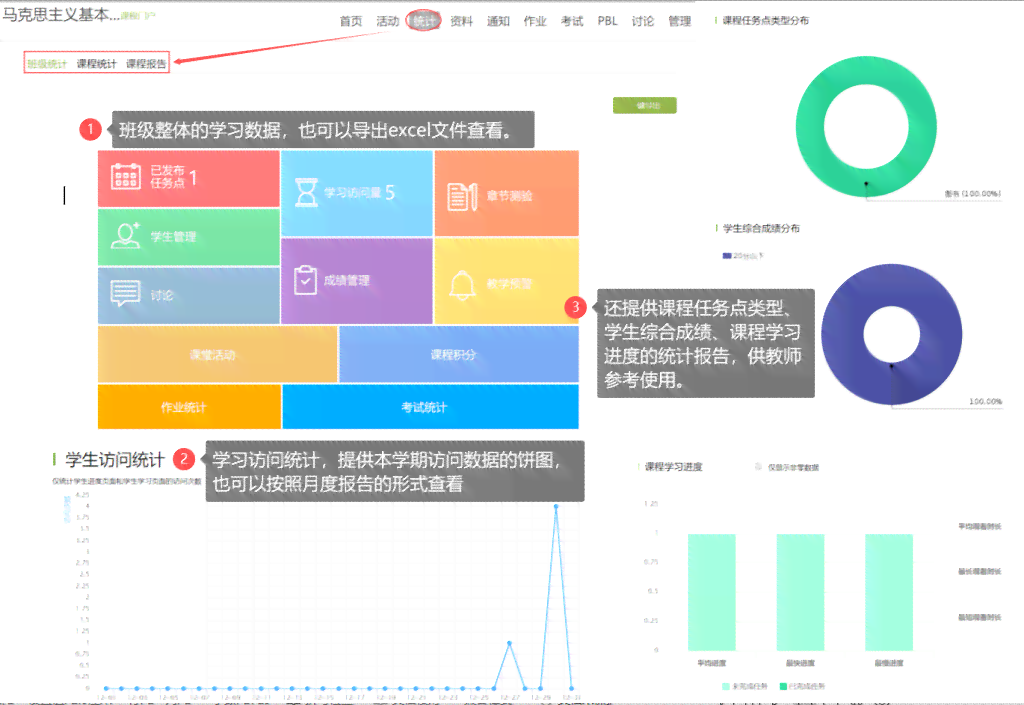Click the clipboard icon for 成绩管理
Viewport: 1024px width, 705px height.
click(305, 280)
